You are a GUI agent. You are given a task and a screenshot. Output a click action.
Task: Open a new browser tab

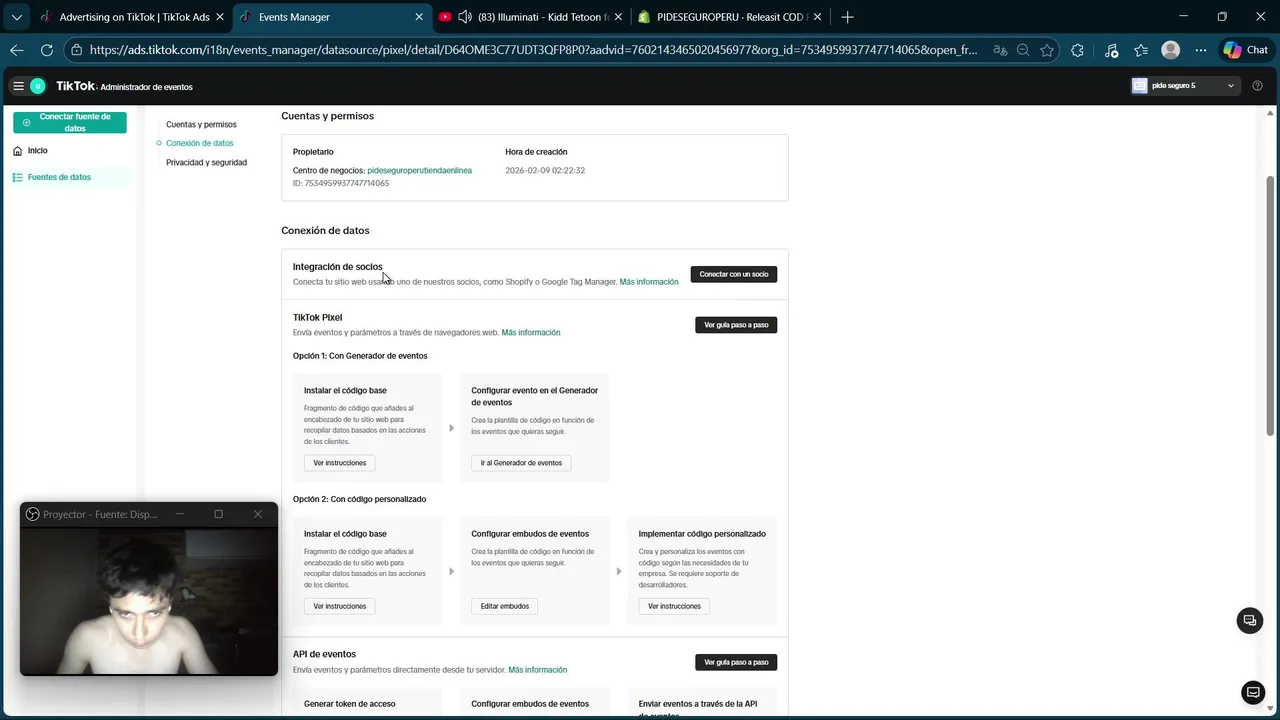tap(847, 17)
